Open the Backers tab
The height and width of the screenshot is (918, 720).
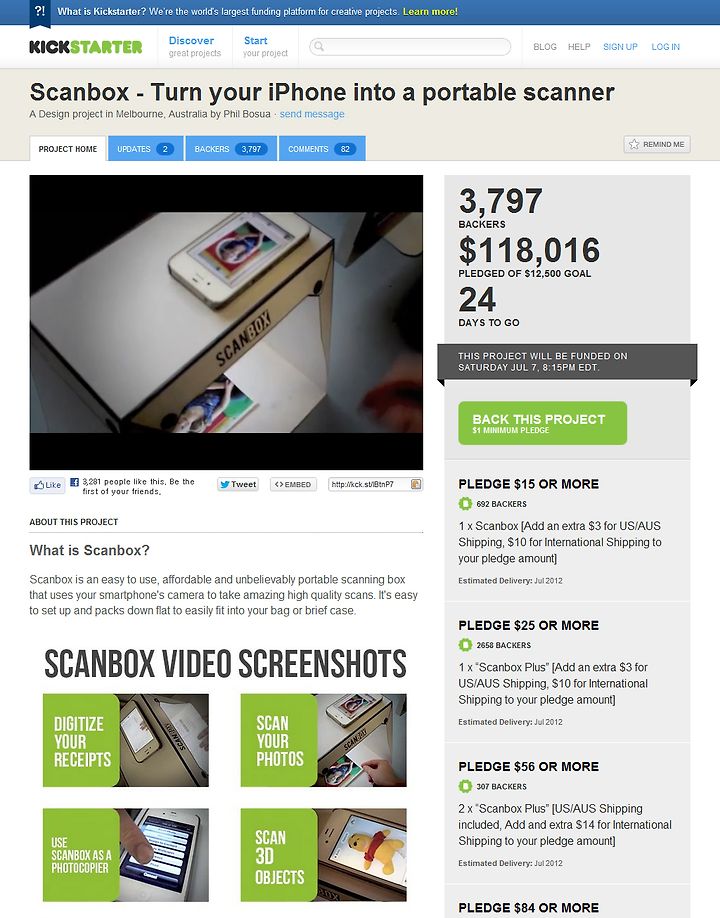[231, 149]
